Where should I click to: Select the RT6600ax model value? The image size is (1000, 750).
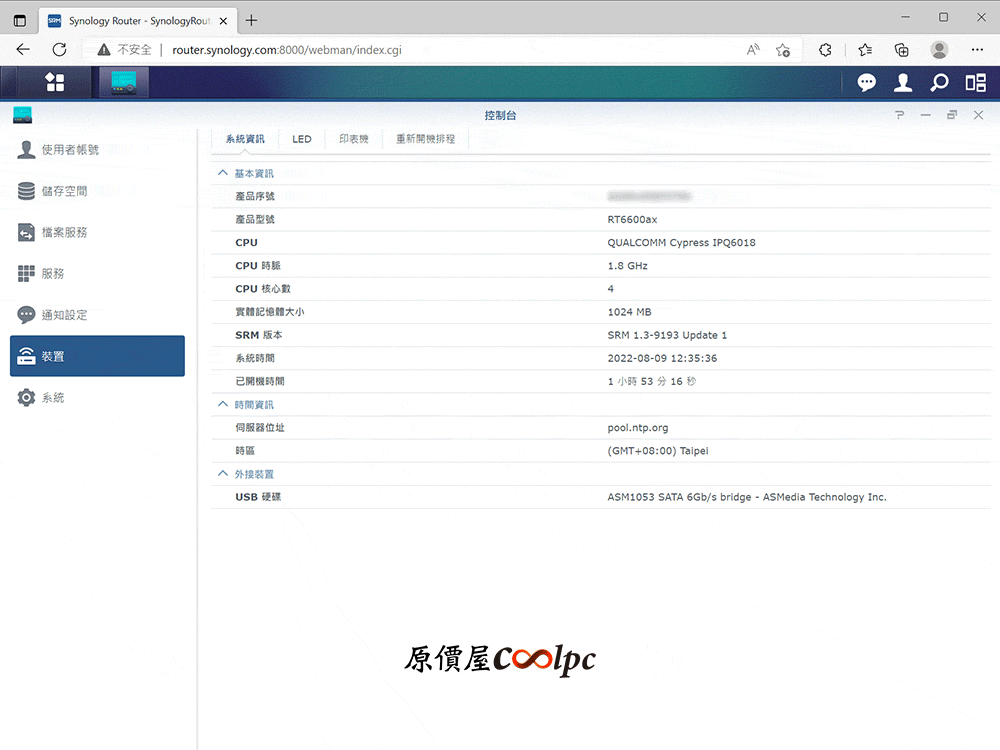click(x=632, y=219)
